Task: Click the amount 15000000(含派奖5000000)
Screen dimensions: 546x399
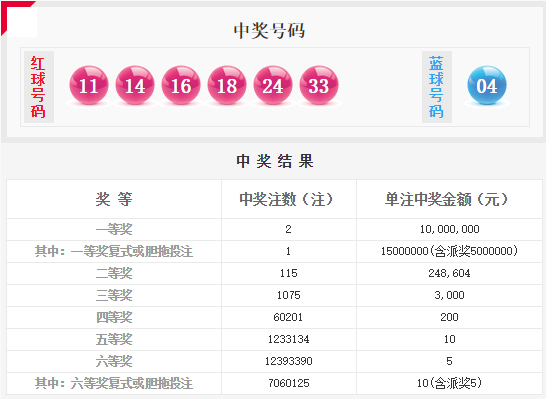Action: [449, 251]
